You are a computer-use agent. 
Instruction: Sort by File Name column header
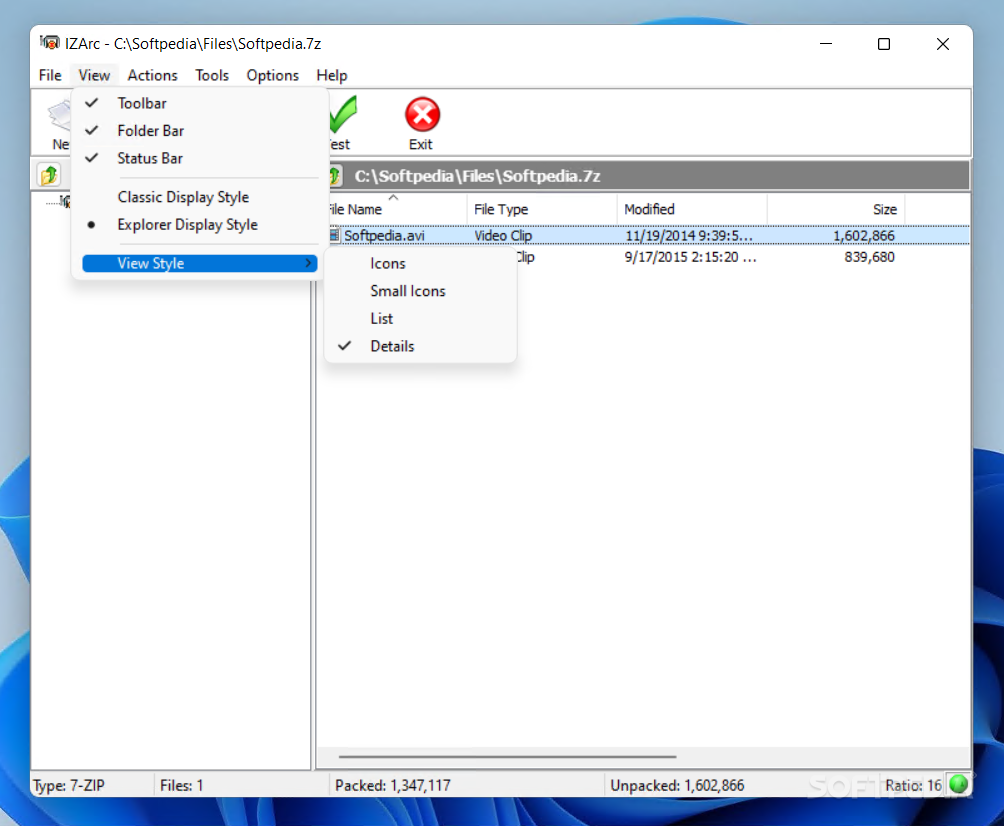point(397,209)
